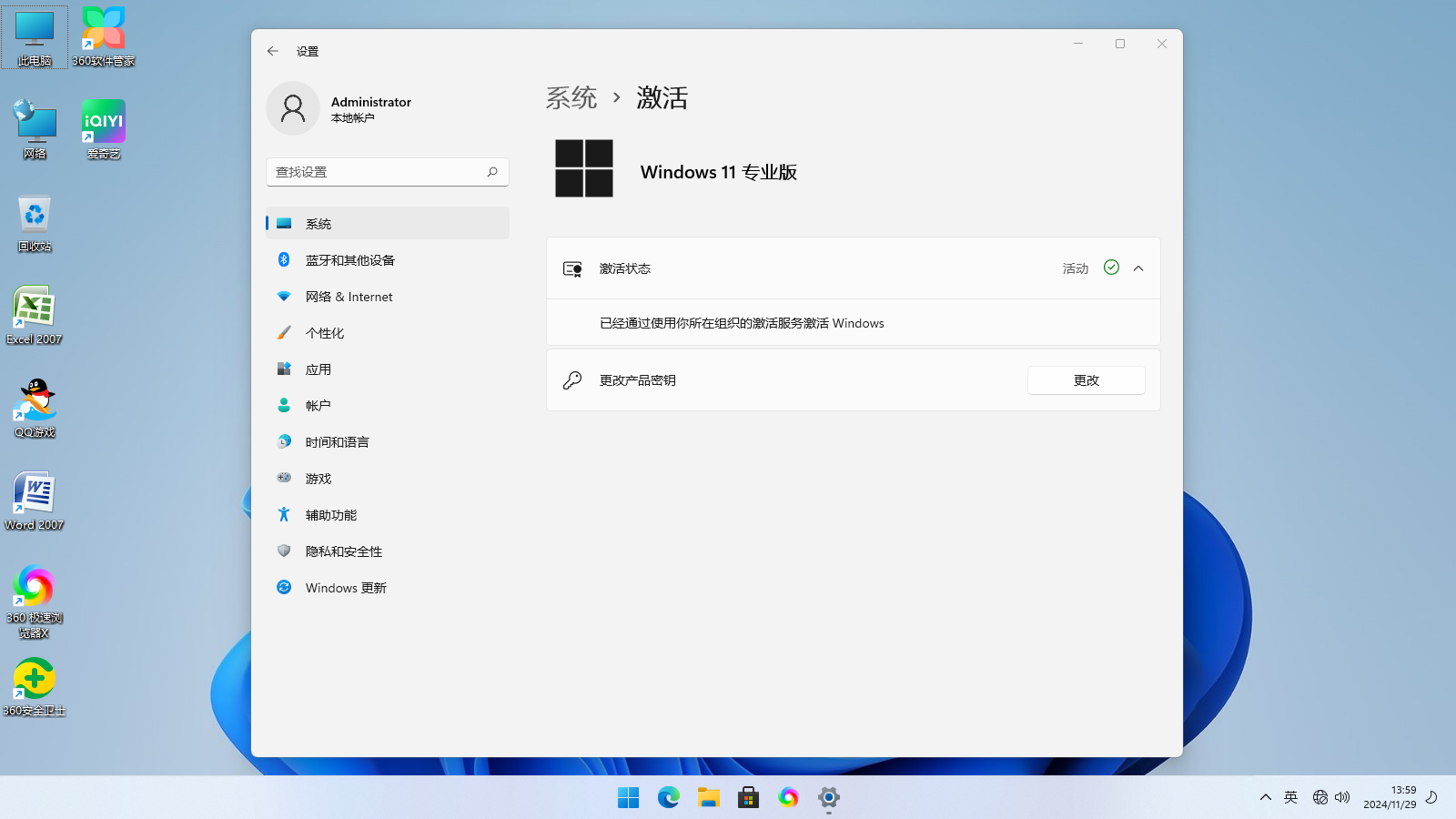Open the Administrator account avatar
Image resolution: width=1456 pixels, height=819 pixels.
(293, 108)
